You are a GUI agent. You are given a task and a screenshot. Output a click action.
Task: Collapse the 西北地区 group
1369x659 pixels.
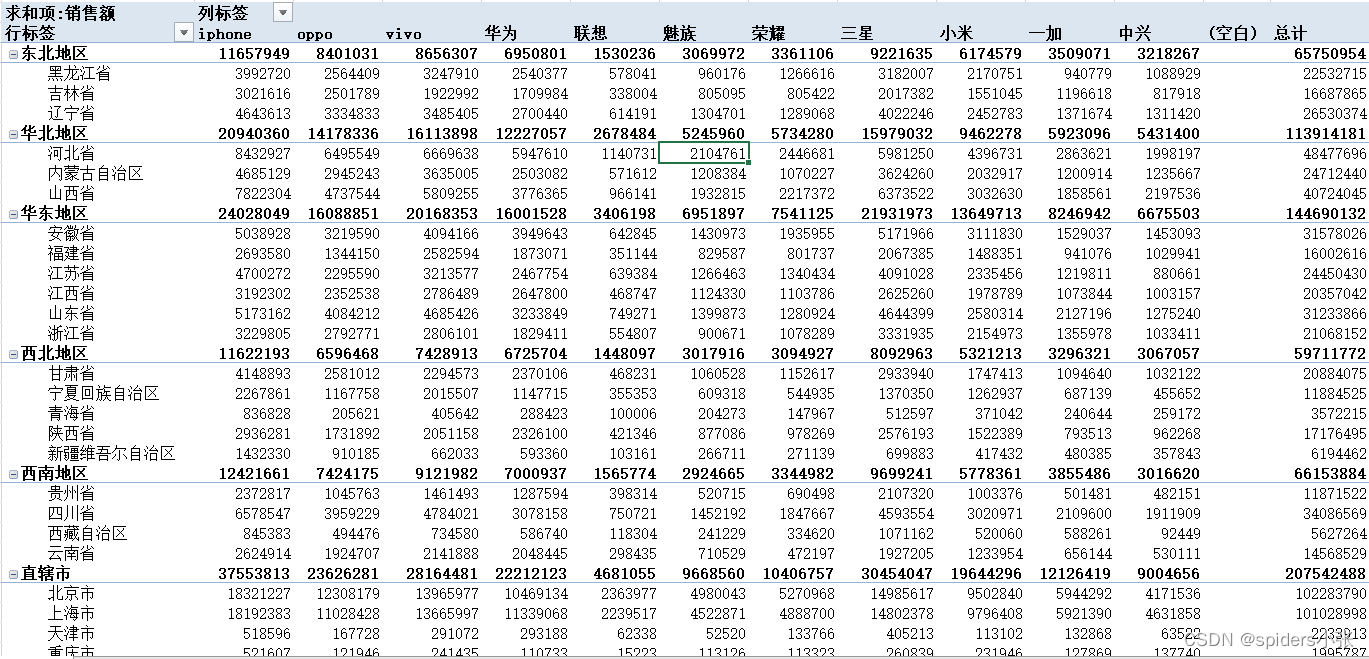[x=13, y=353]
